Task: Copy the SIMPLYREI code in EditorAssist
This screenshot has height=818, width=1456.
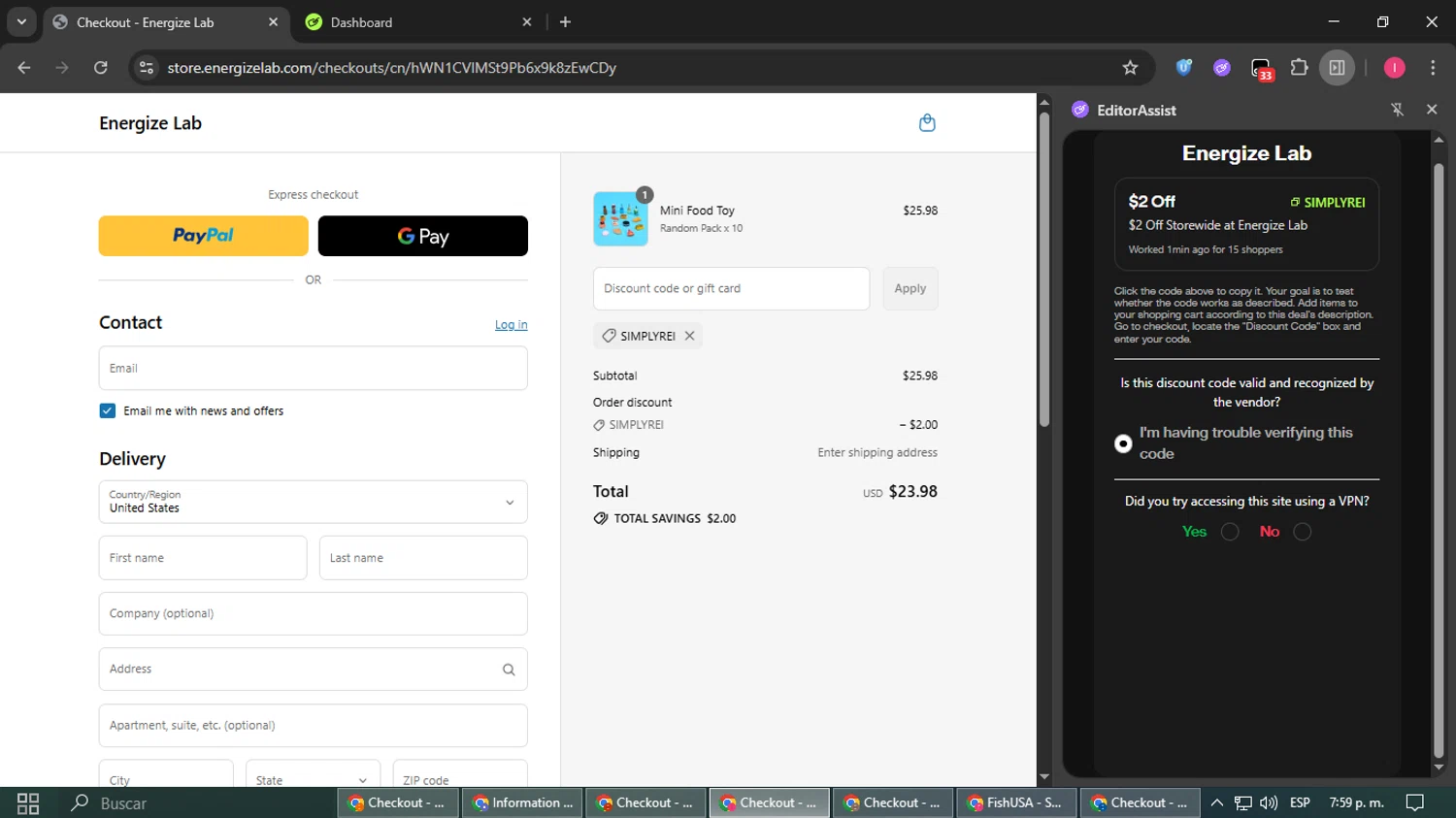Action: pyautogui.click(x=1327, y=202)
